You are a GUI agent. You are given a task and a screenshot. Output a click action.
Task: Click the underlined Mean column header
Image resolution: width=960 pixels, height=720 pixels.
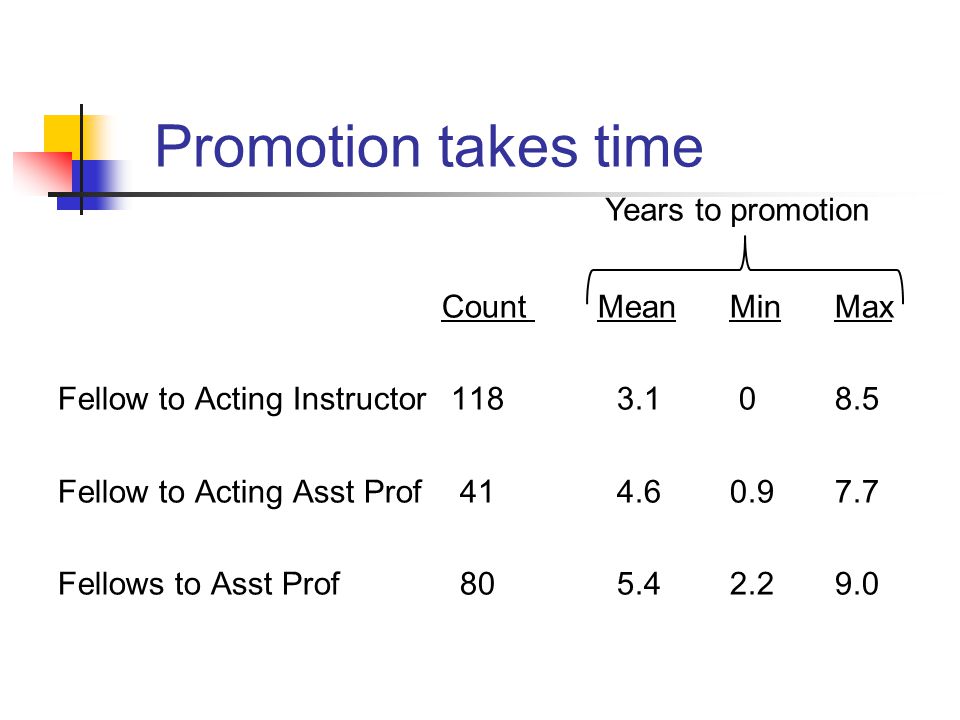click(x=636, y=307)
